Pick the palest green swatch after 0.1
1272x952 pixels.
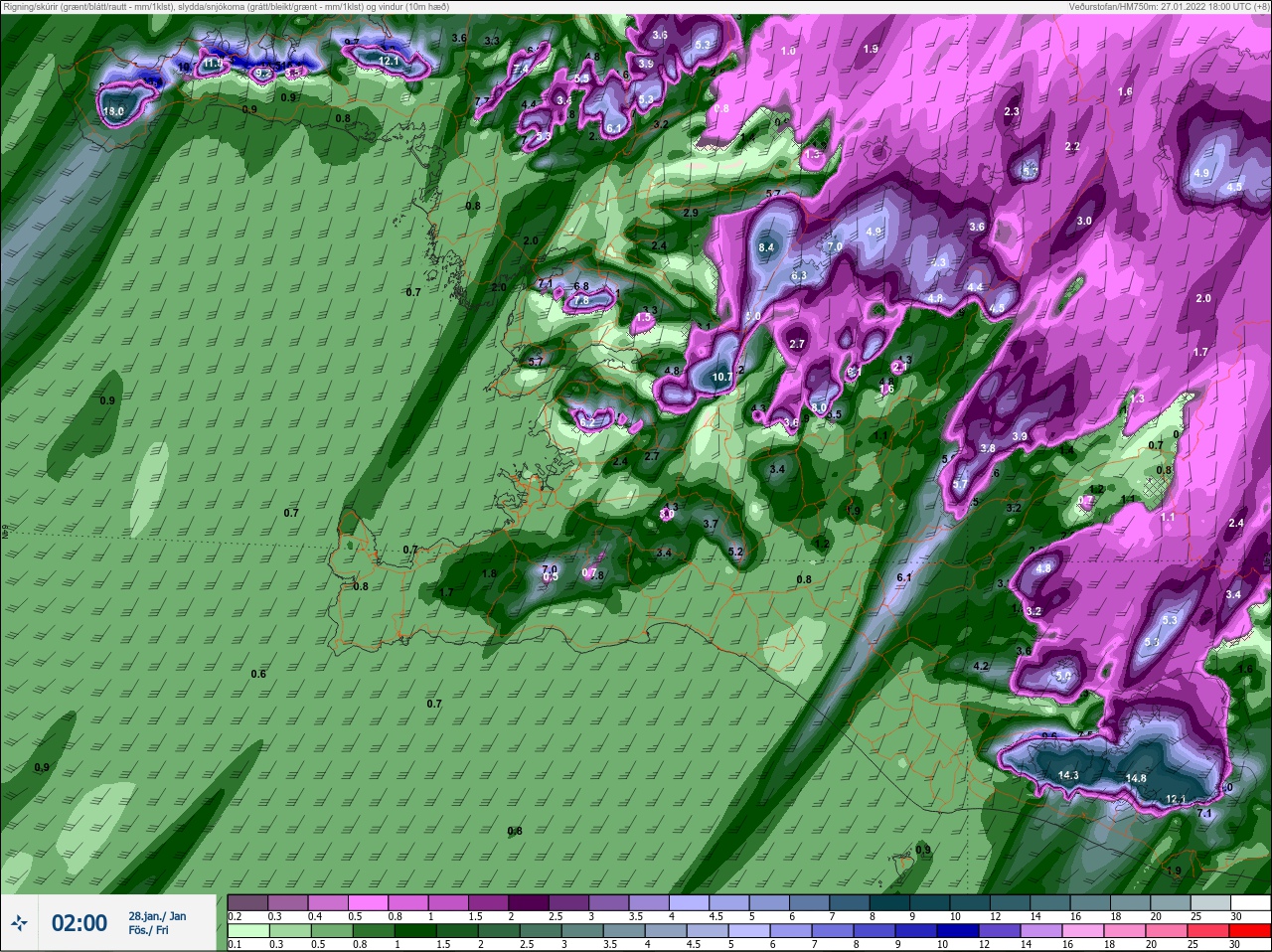pos(248,930)
